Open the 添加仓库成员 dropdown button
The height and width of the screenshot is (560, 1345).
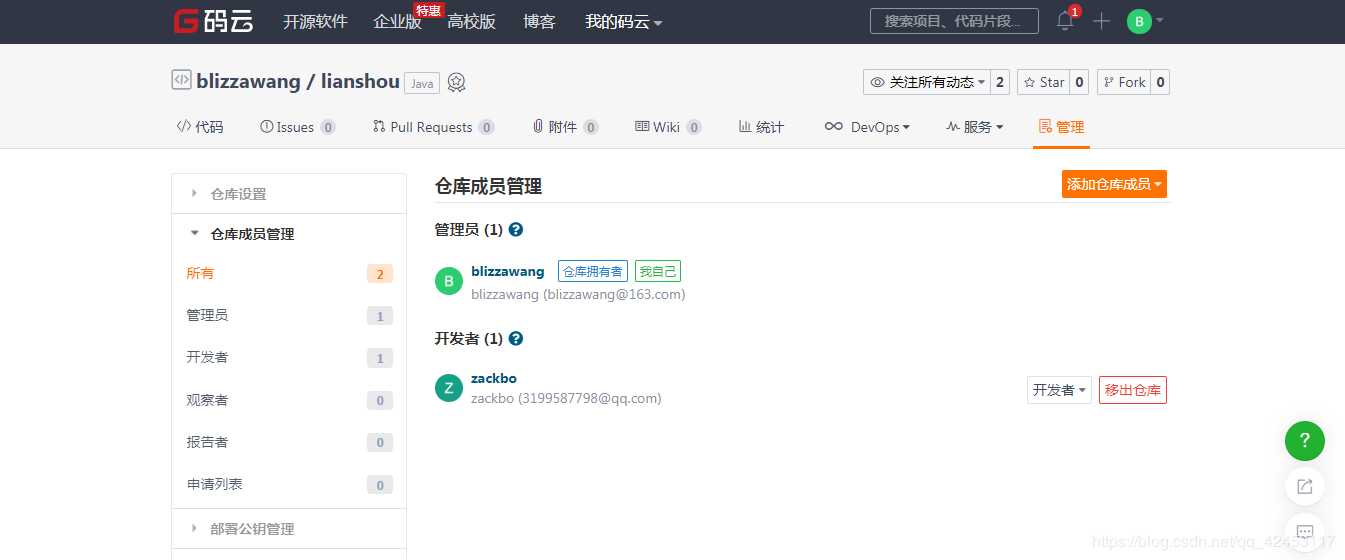[1114, 184]
